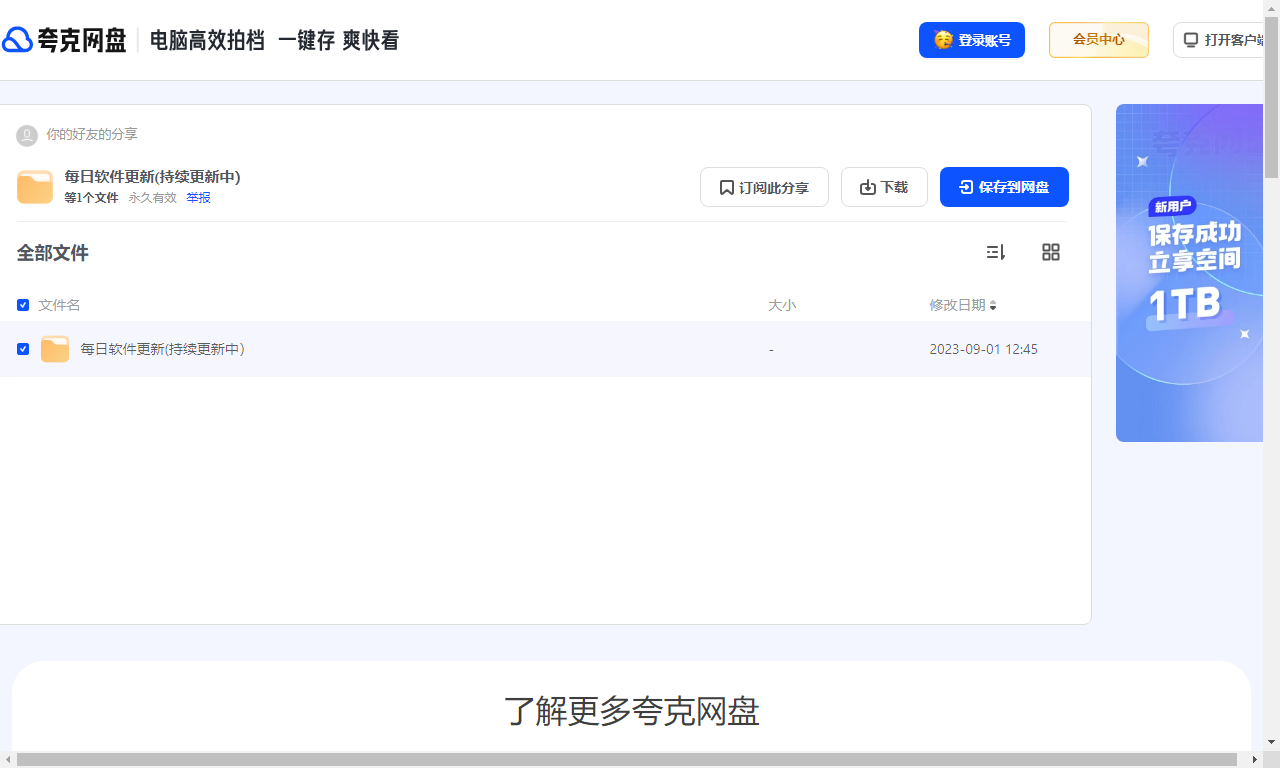Click the horizontal scrollbar left arrow
Image resolution: width=1280 pixels, height=768 pixels.
8,760
